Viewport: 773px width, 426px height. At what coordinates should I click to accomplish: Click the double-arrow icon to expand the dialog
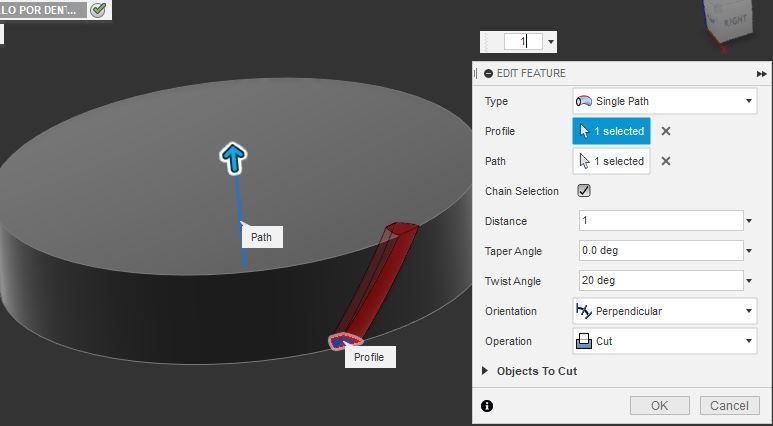[x=761, y=74]
